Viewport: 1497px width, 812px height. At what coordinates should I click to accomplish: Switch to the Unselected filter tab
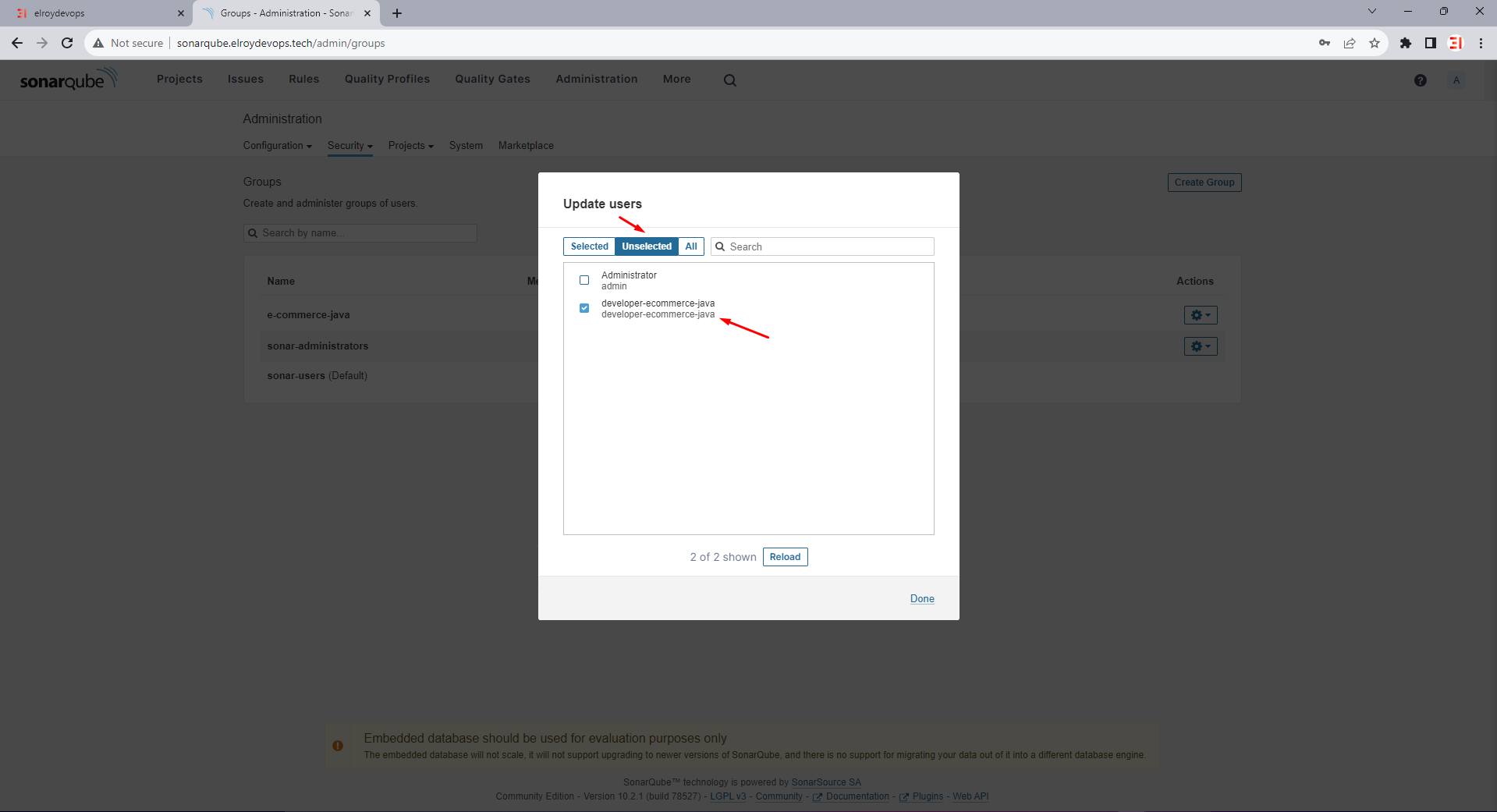(x=647, y=246)
